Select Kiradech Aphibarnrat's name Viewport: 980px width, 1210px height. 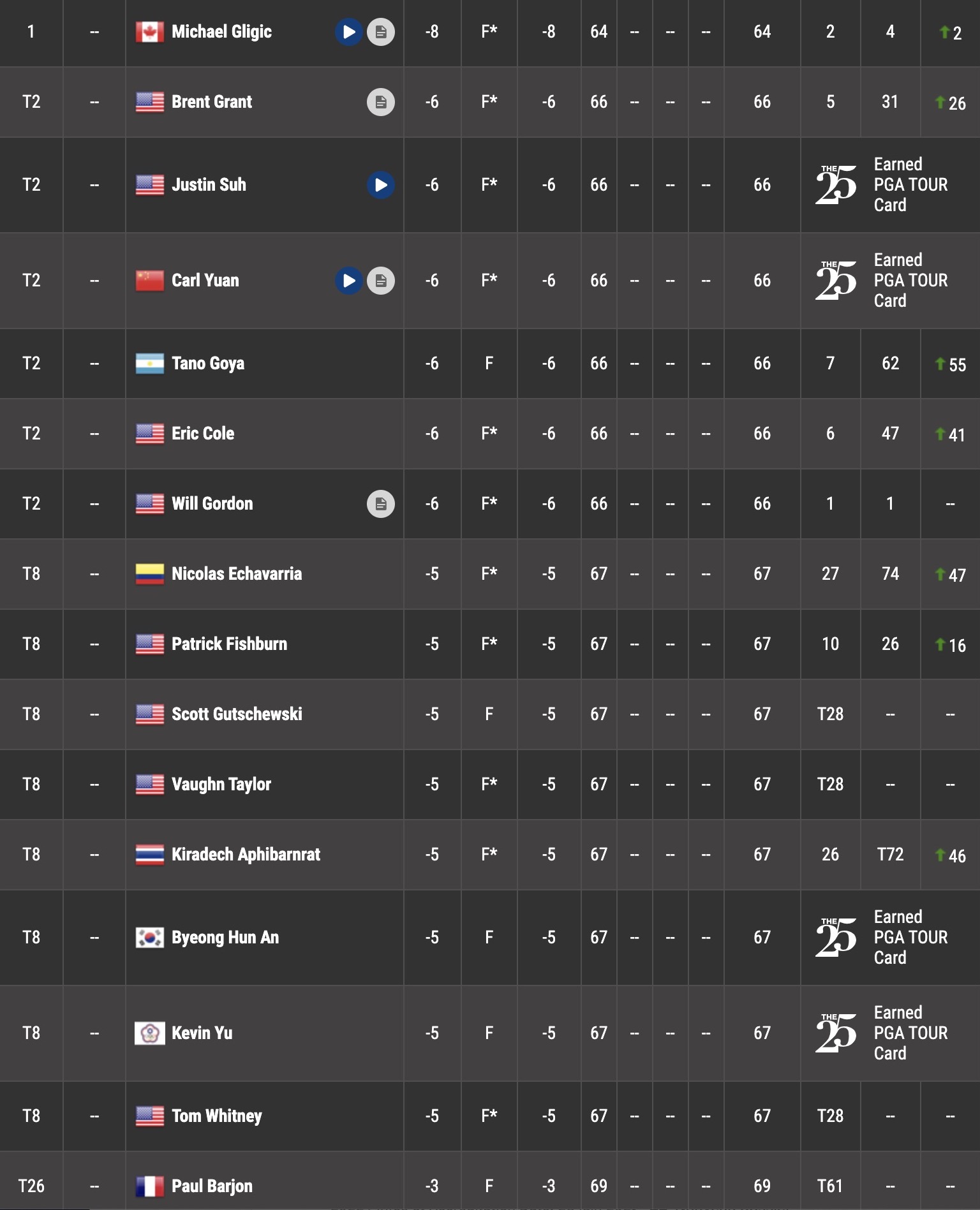246,855
